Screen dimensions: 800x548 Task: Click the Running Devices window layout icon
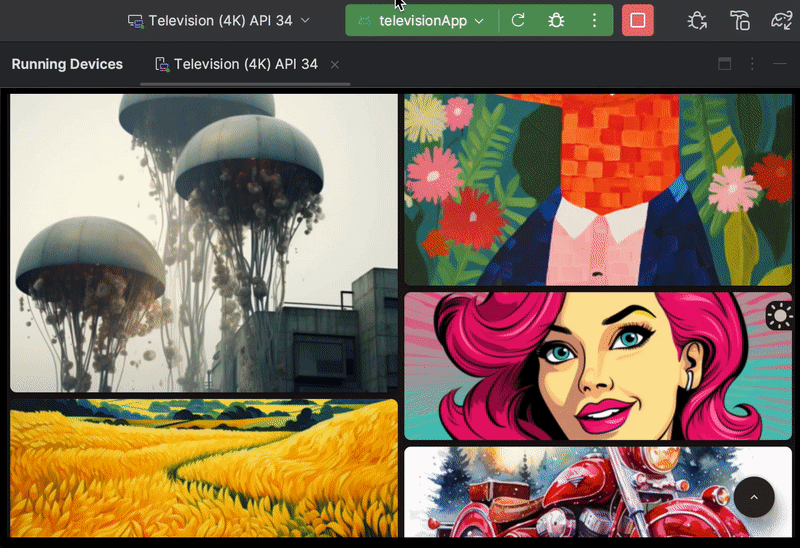click(x=724, y=64)
